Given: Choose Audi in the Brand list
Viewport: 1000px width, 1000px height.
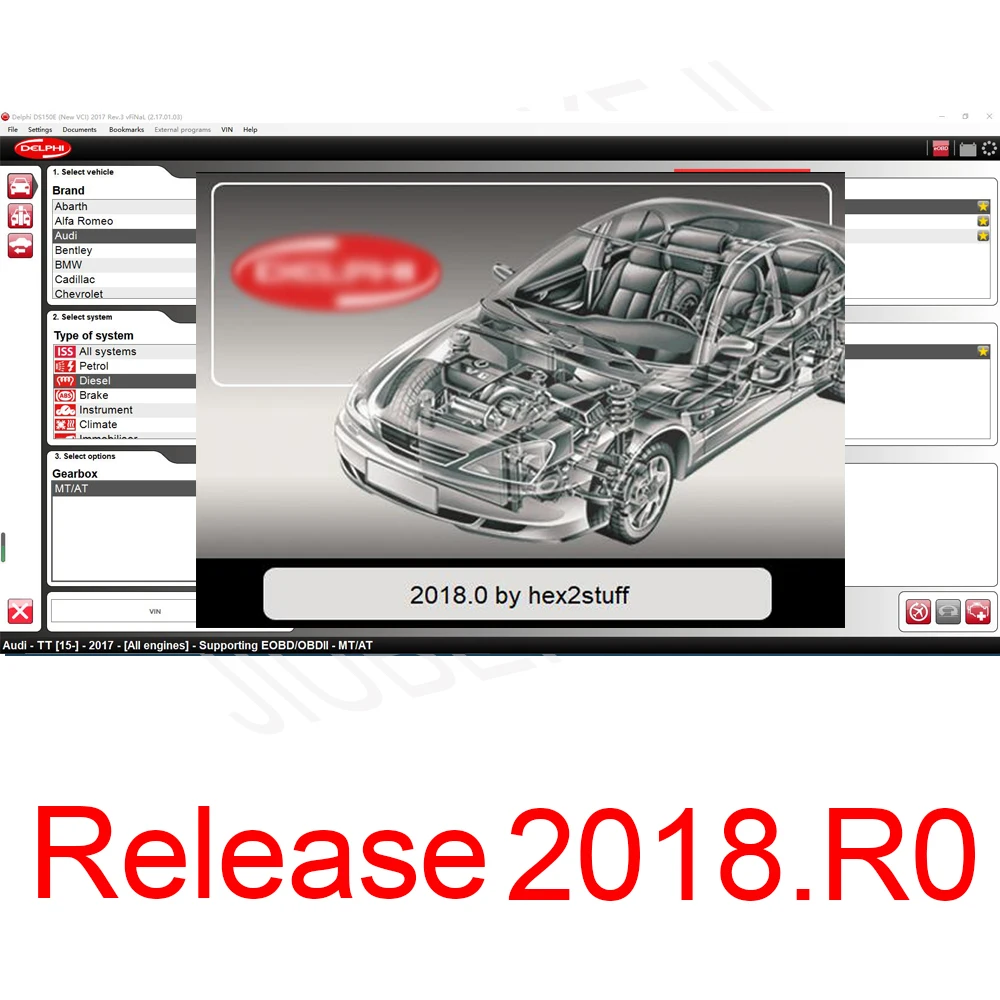Looking at the screenshot, I should click(x=124, y=236).
